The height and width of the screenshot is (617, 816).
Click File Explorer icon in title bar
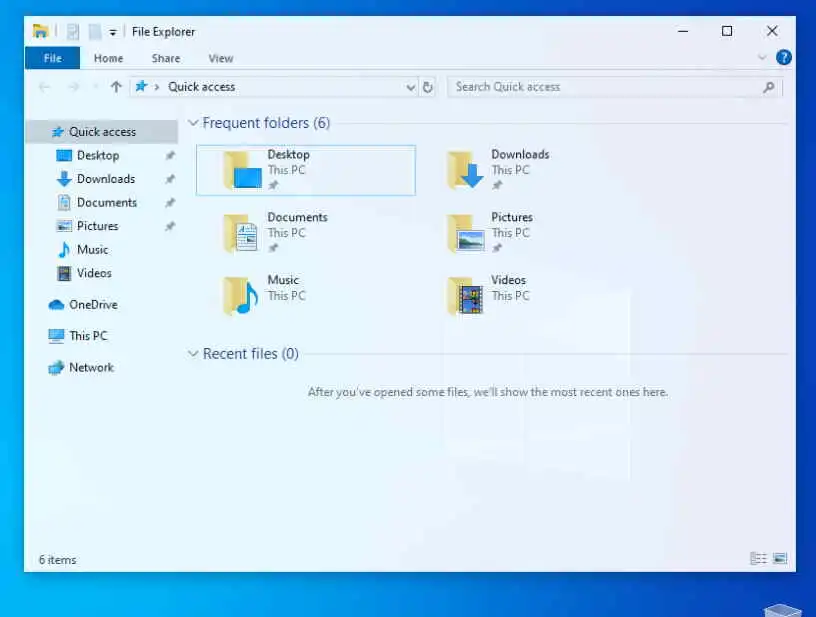40,31
